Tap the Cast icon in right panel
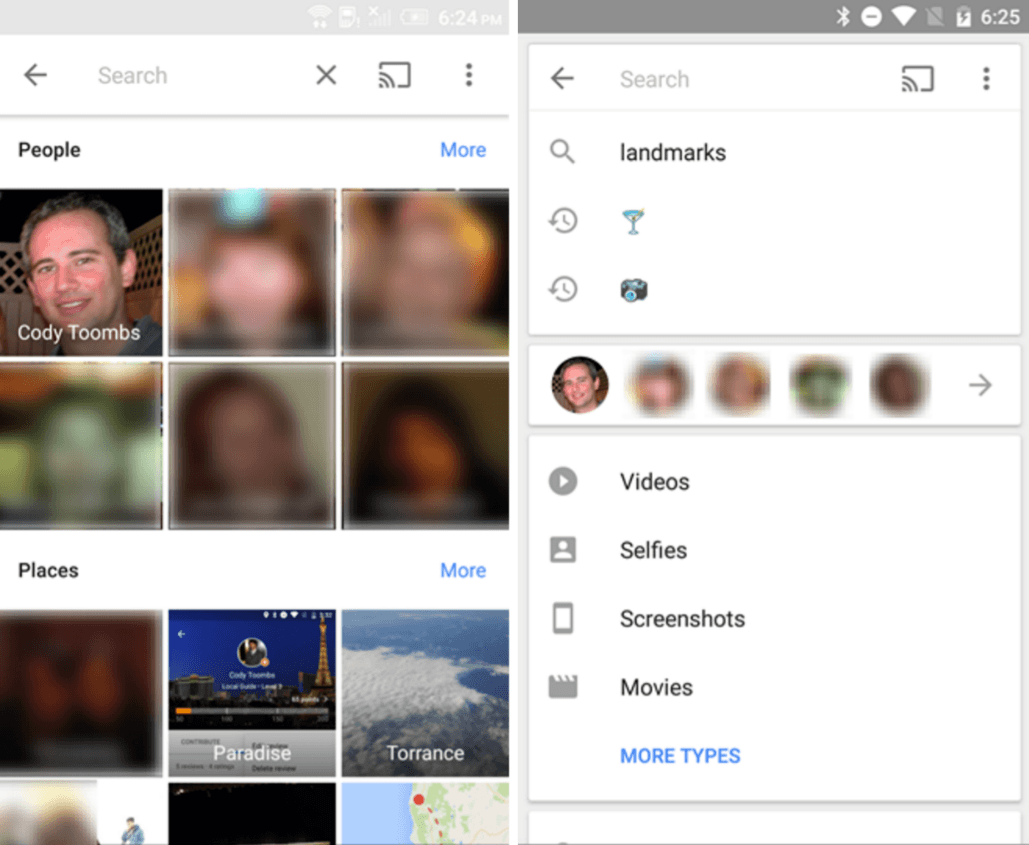 [917, 79]
